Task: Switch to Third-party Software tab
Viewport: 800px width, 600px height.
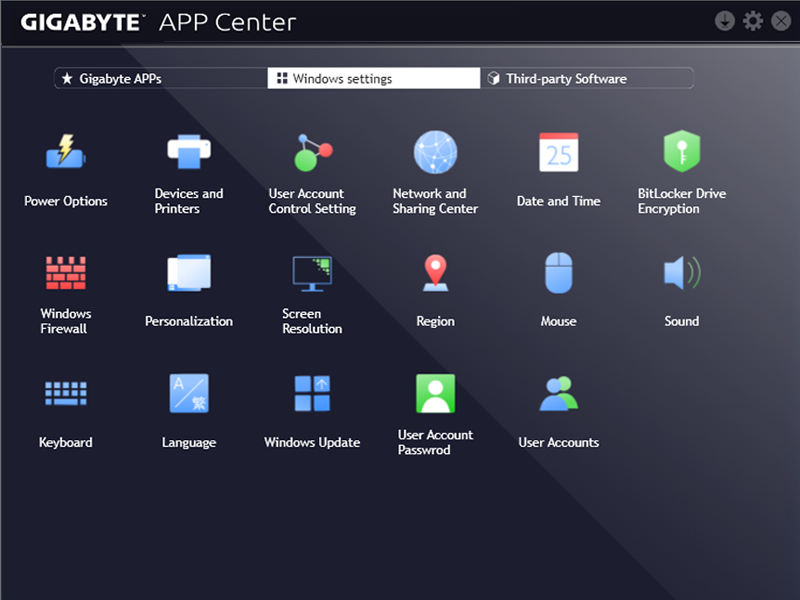Action: [x=587, y=79]
